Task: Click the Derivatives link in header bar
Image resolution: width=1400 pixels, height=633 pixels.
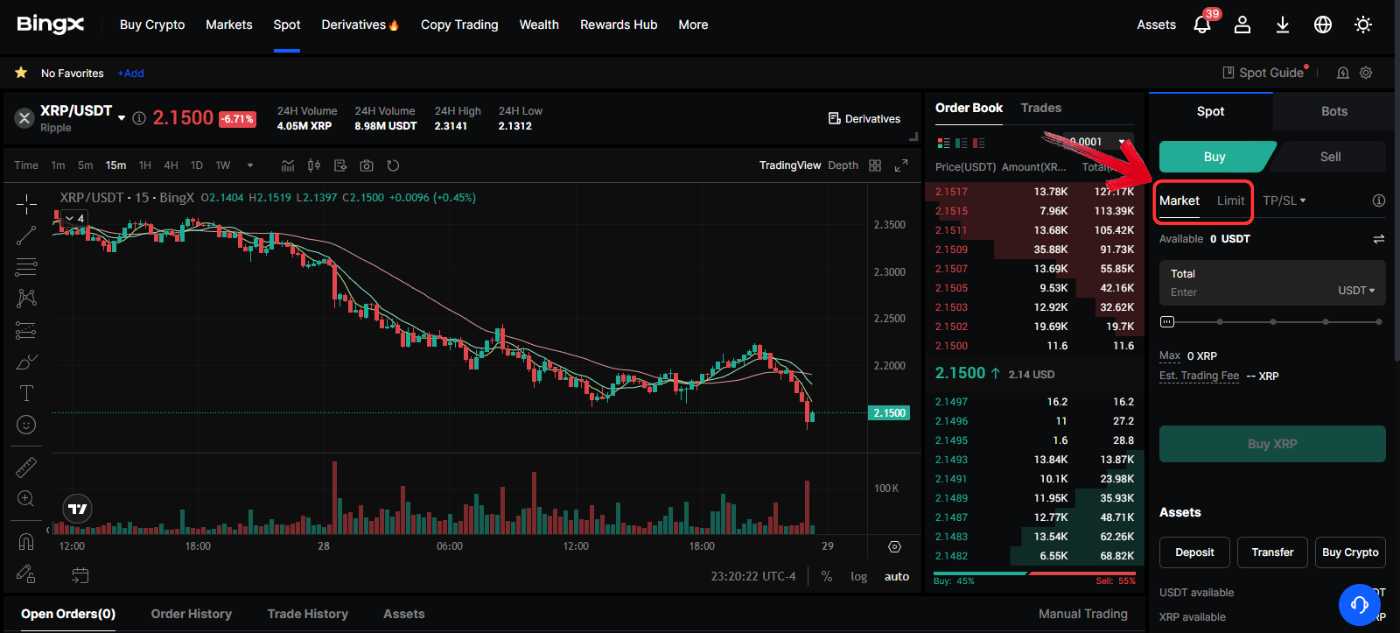Action: tap(864, 118)
